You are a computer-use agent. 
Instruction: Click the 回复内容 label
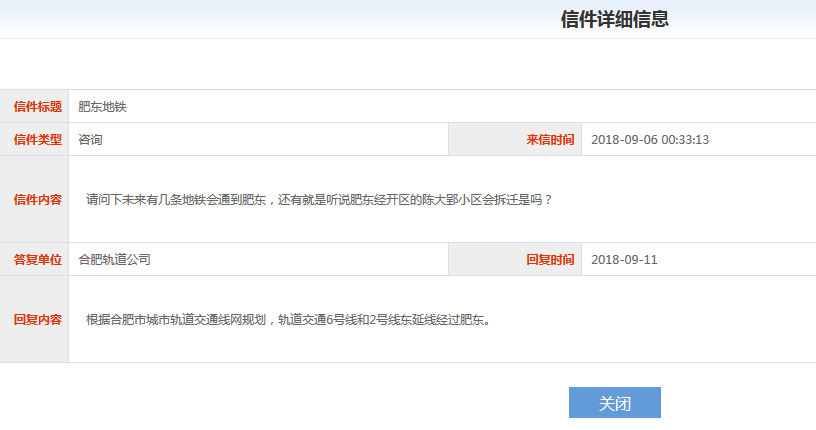click(37, 319)
